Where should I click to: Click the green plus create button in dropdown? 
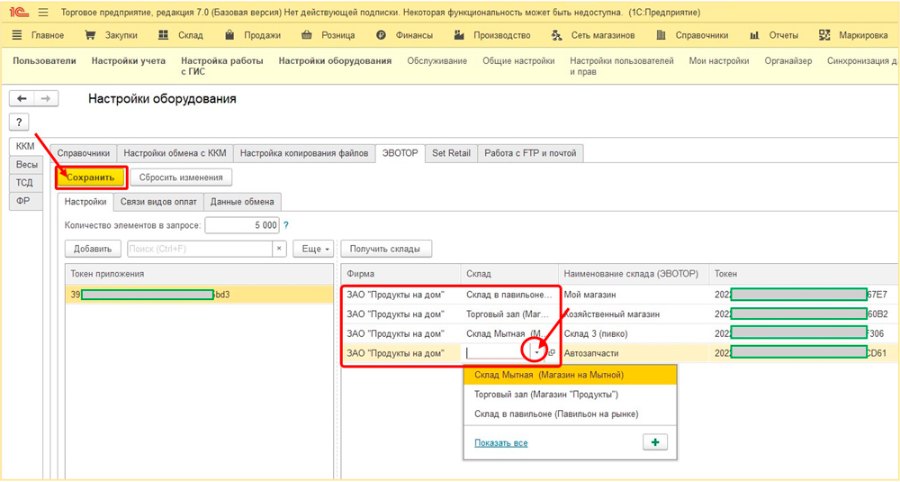pyautogui.click(x=655, y=442)
